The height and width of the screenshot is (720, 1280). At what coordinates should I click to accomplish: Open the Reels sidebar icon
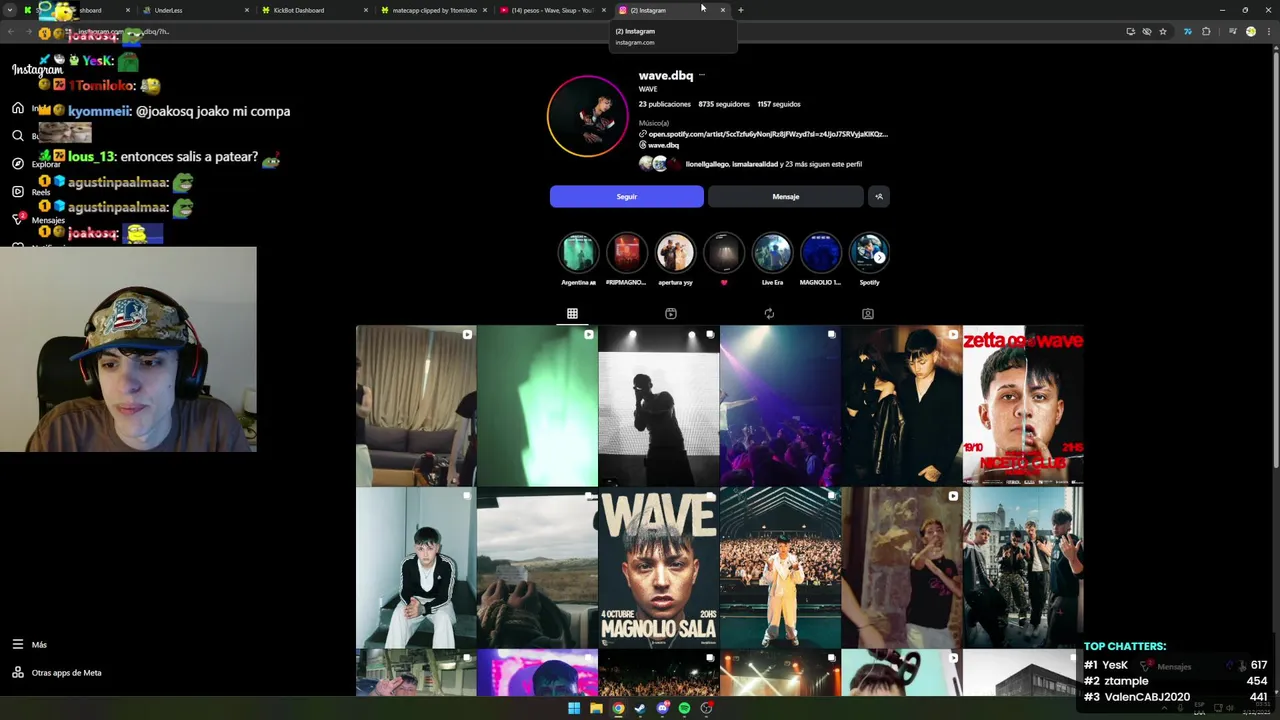[x=18, y=191]
